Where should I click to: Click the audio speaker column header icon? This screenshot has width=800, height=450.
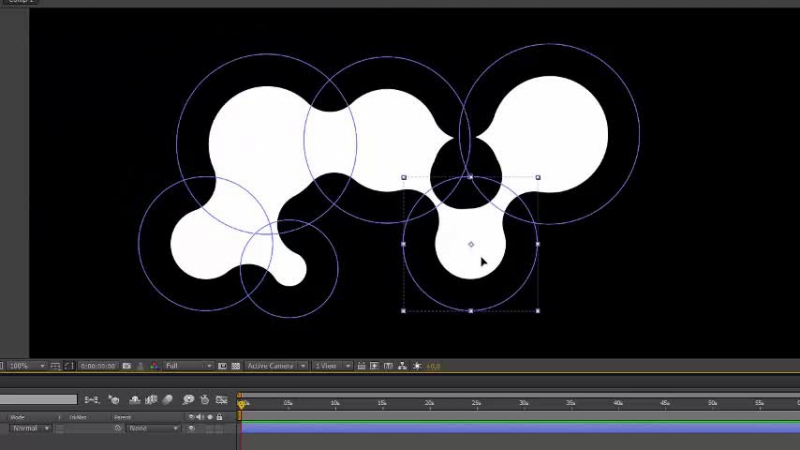click(200, 417)
